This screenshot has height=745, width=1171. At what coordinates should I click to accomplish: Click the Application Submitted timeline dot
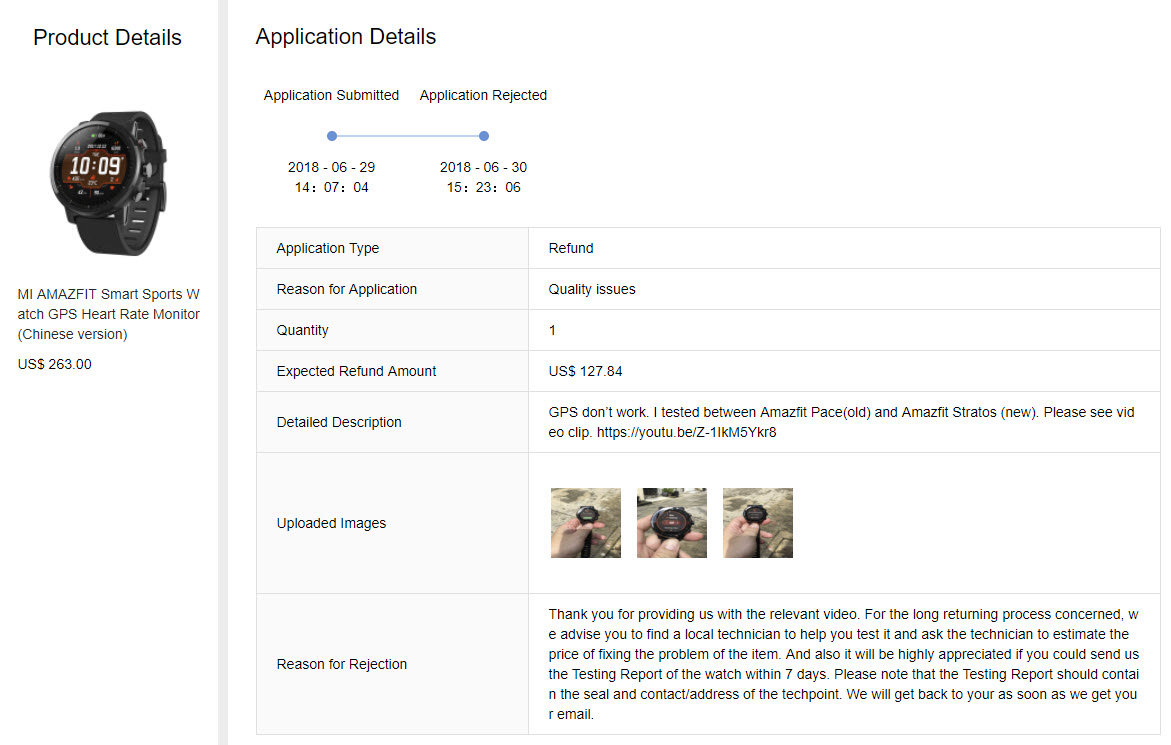[332, 136]
